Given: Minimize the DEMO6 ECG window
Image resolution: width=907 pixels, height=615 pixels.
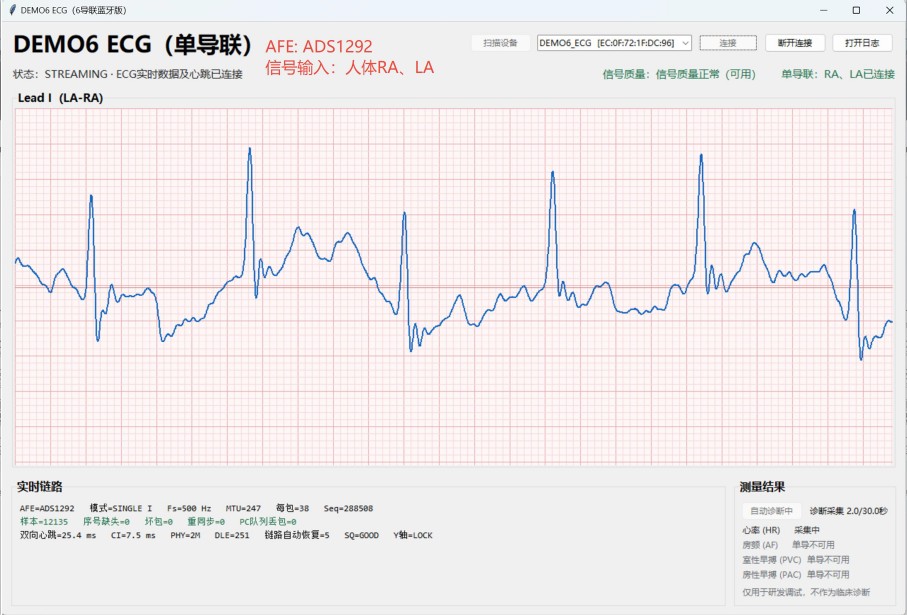Looking at the screenshot, I should click(x=823, y=10).
